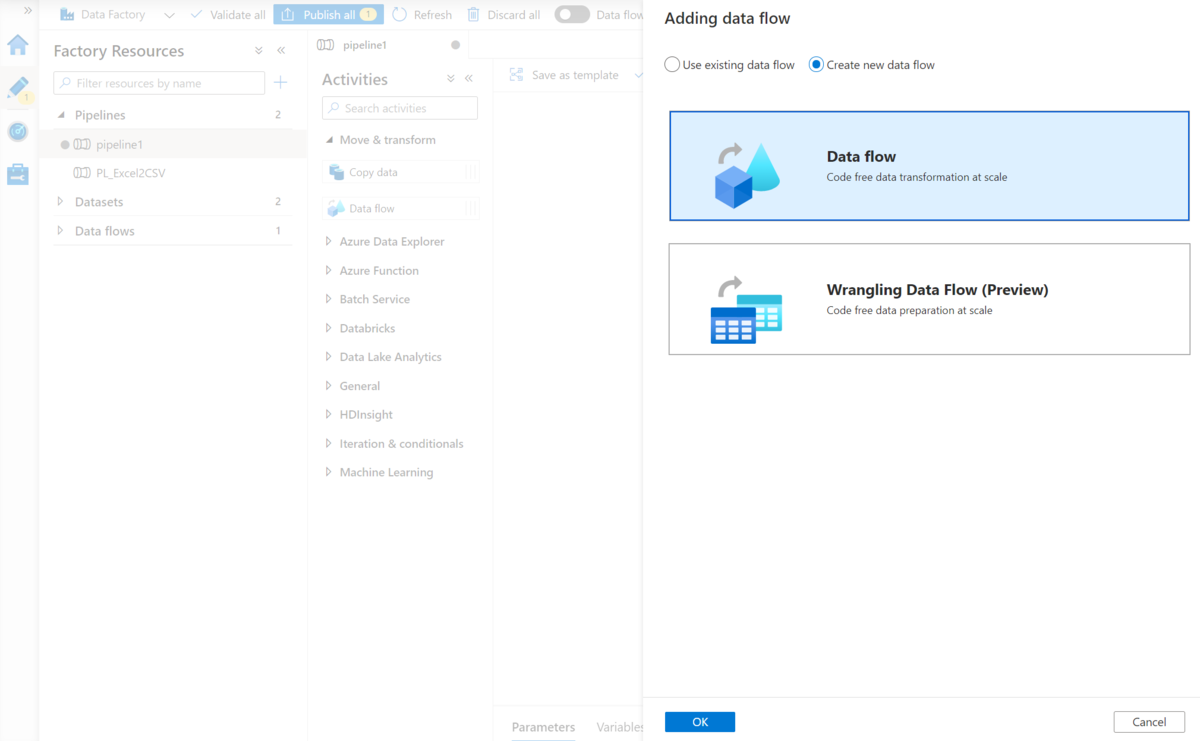The height and width of the screenshot is (741, 1200).
Task: Click the Data flow activity icon
Action: click(x=337, y=208)
